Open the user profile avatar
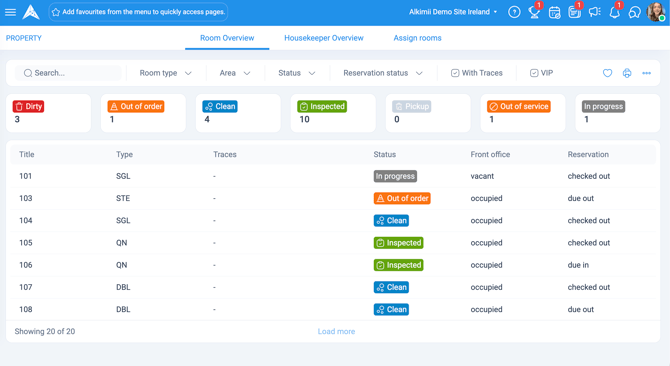The height and width of the screenshot is (366, 670). [656, 12]
